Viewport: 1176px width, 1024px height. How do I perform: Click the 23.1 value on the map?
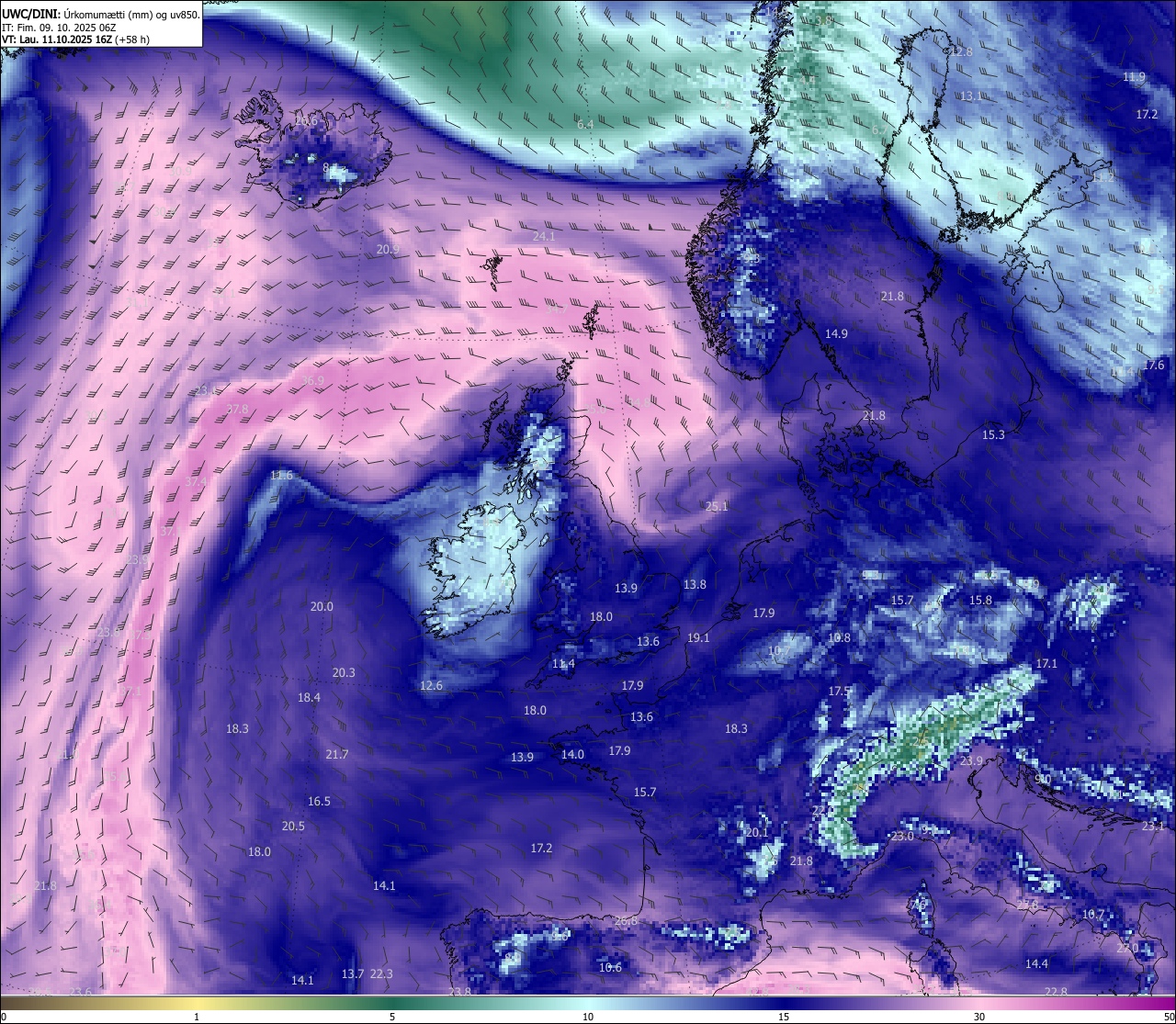(1153, 826)
